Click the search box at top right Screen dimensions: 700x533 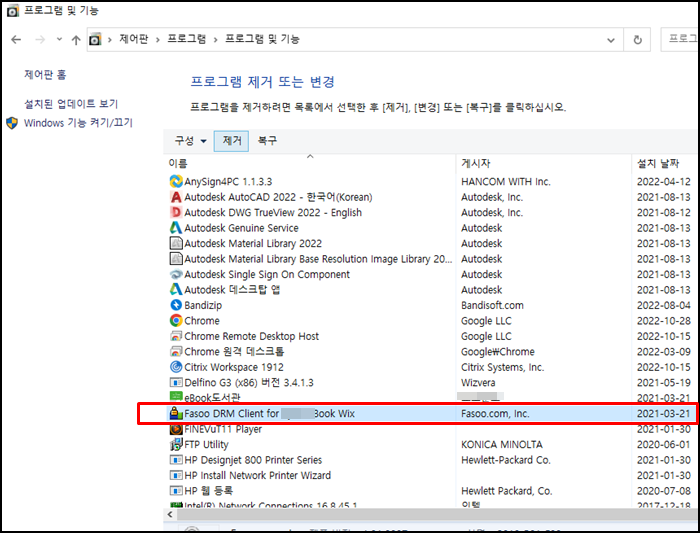tap(680, 39)
